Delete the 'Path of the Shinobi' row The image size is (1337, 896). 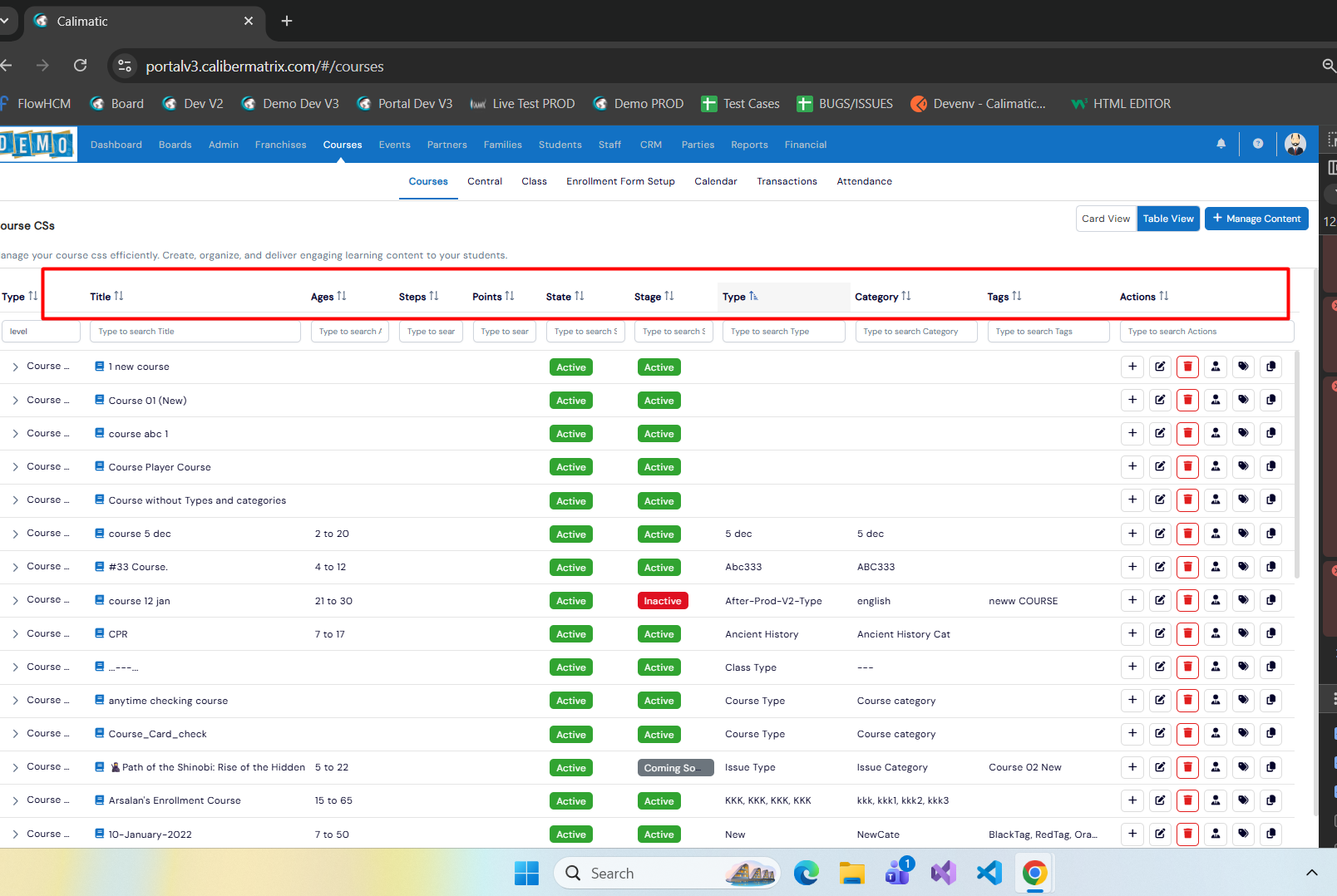click(x=1187, y=767)
